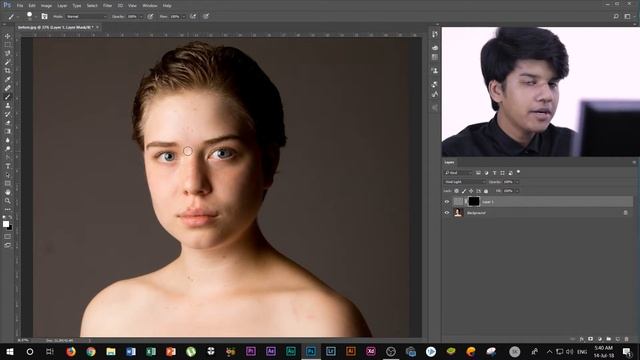Switch to the Layers panel tab
This screenshot has width=640, height=360.
click(x=449, y=162)
